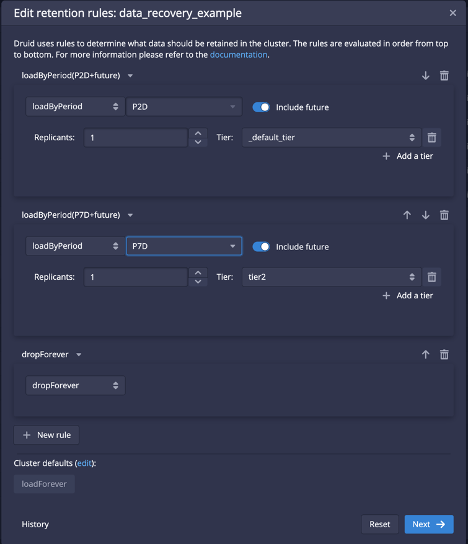
Task: Move the P2D rule down with arrow icon
Action: [425, 76]
